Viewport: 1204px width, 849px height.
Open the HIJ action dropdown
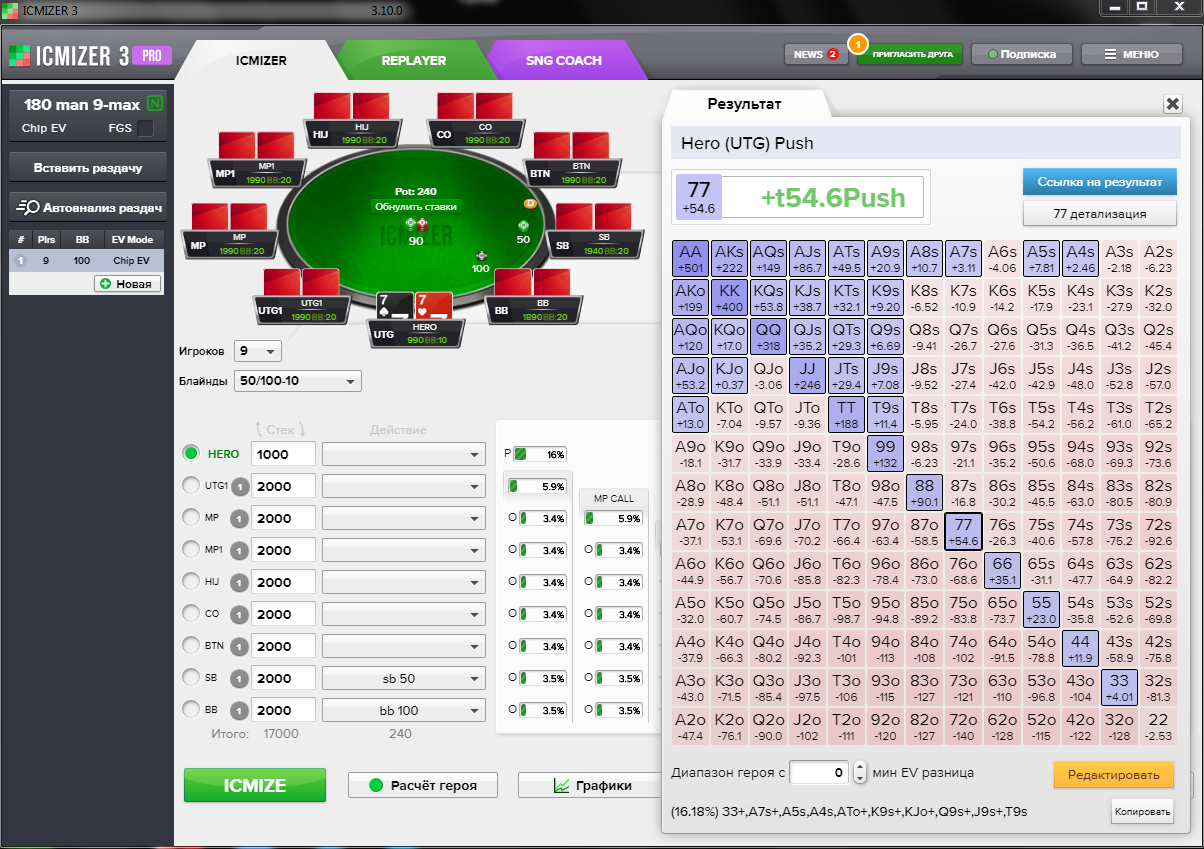[404, 582]
